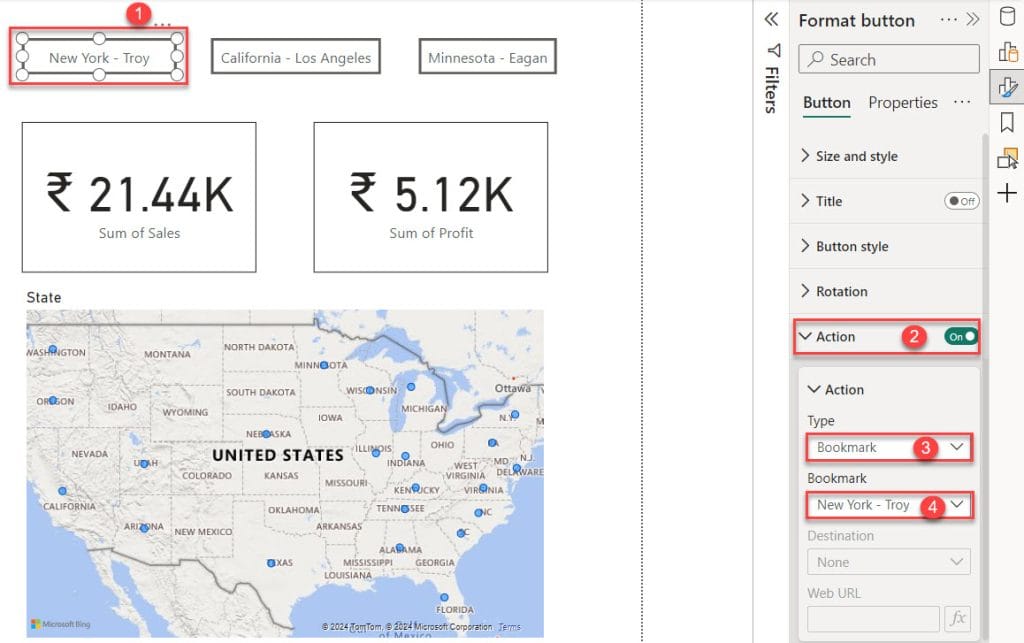The image size is (1024, 643).
Task: Collapse the Format button pane with double chevron
Action: click(972, 19)
